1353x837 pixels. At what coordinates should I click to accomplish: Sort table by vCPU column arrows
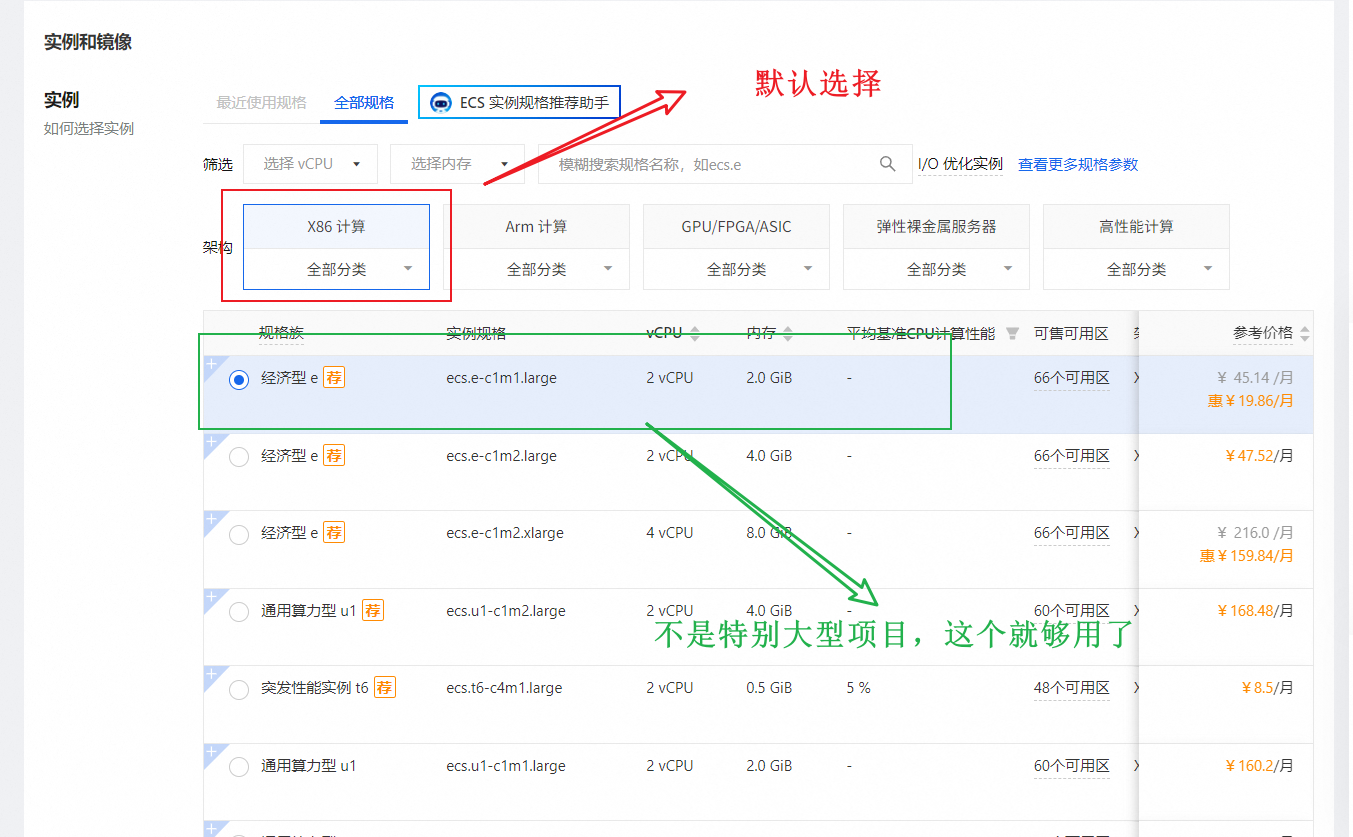point(695,334)
